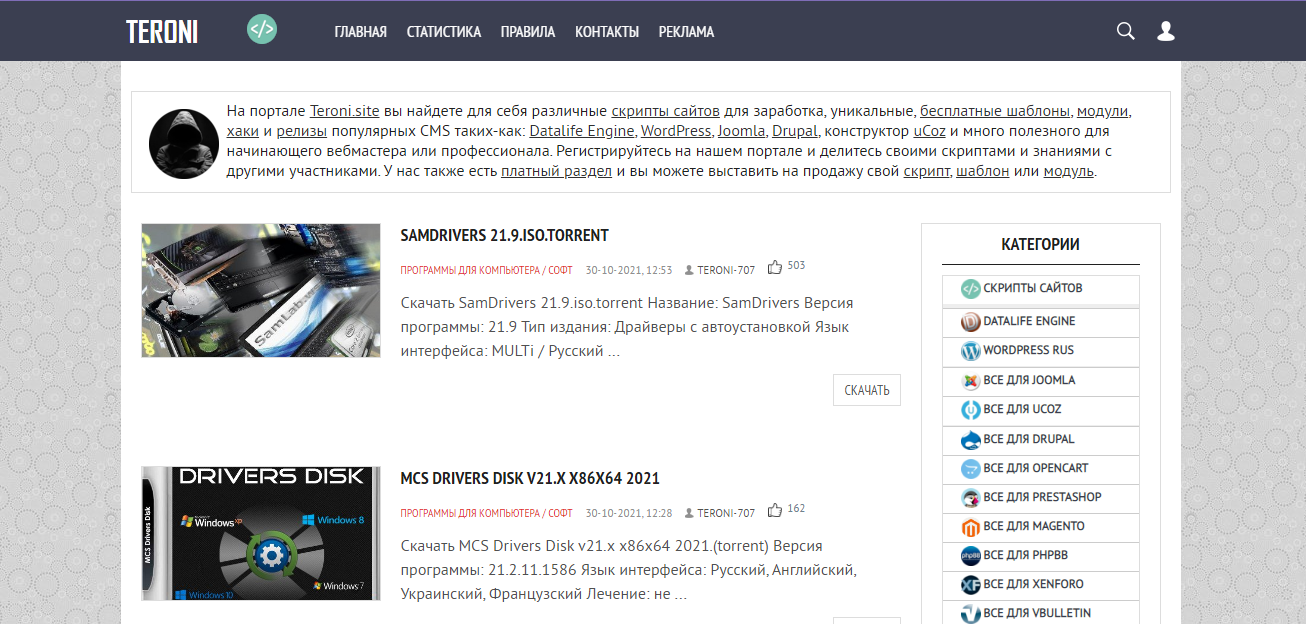Open author TERONI-707 on SamDrivers post
This screenshot has width=1306, height=624.
[x=725, y=270]
